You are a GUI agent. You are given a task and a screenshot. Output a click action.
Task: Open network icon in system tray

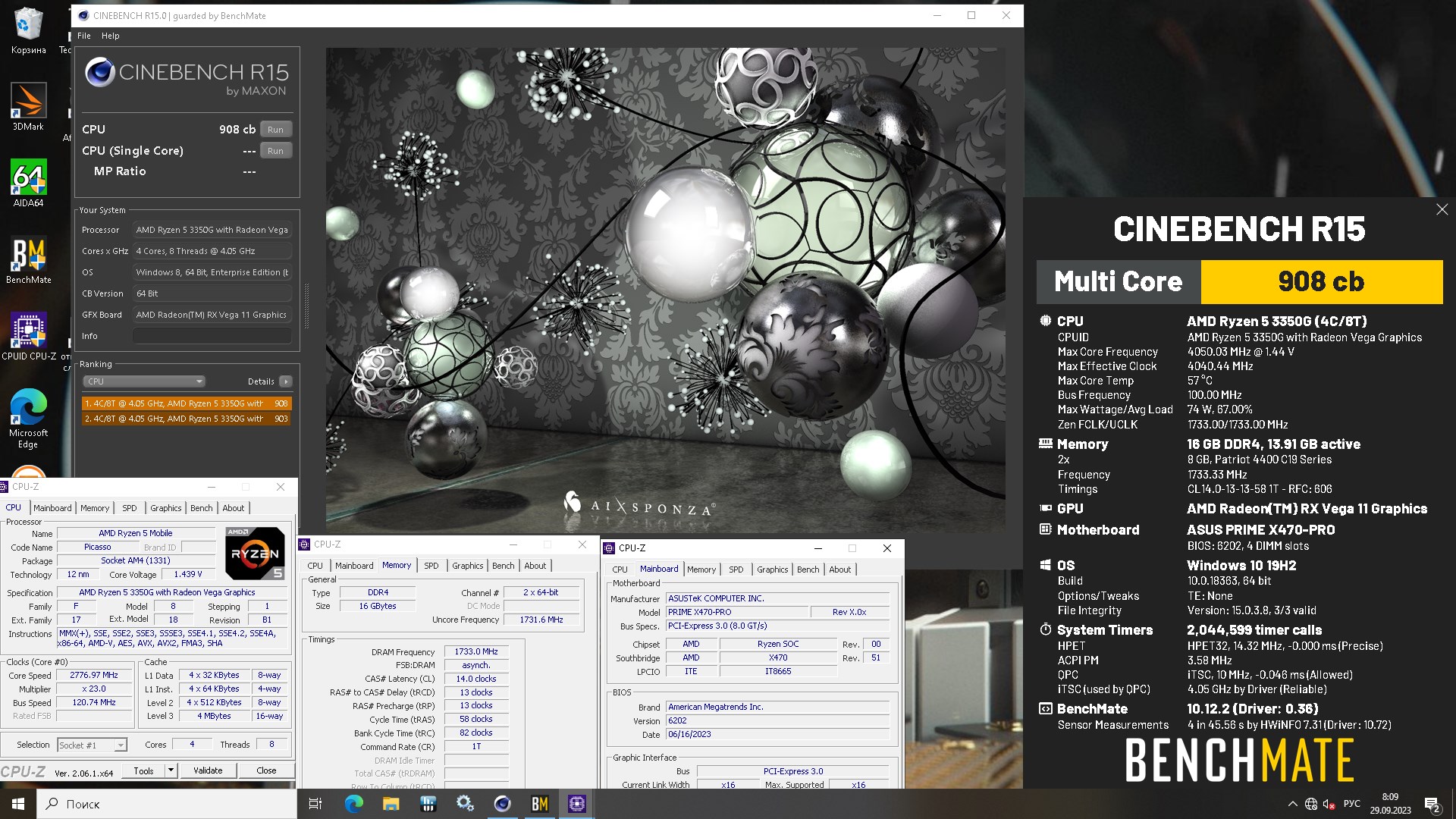click(1311, 804)
